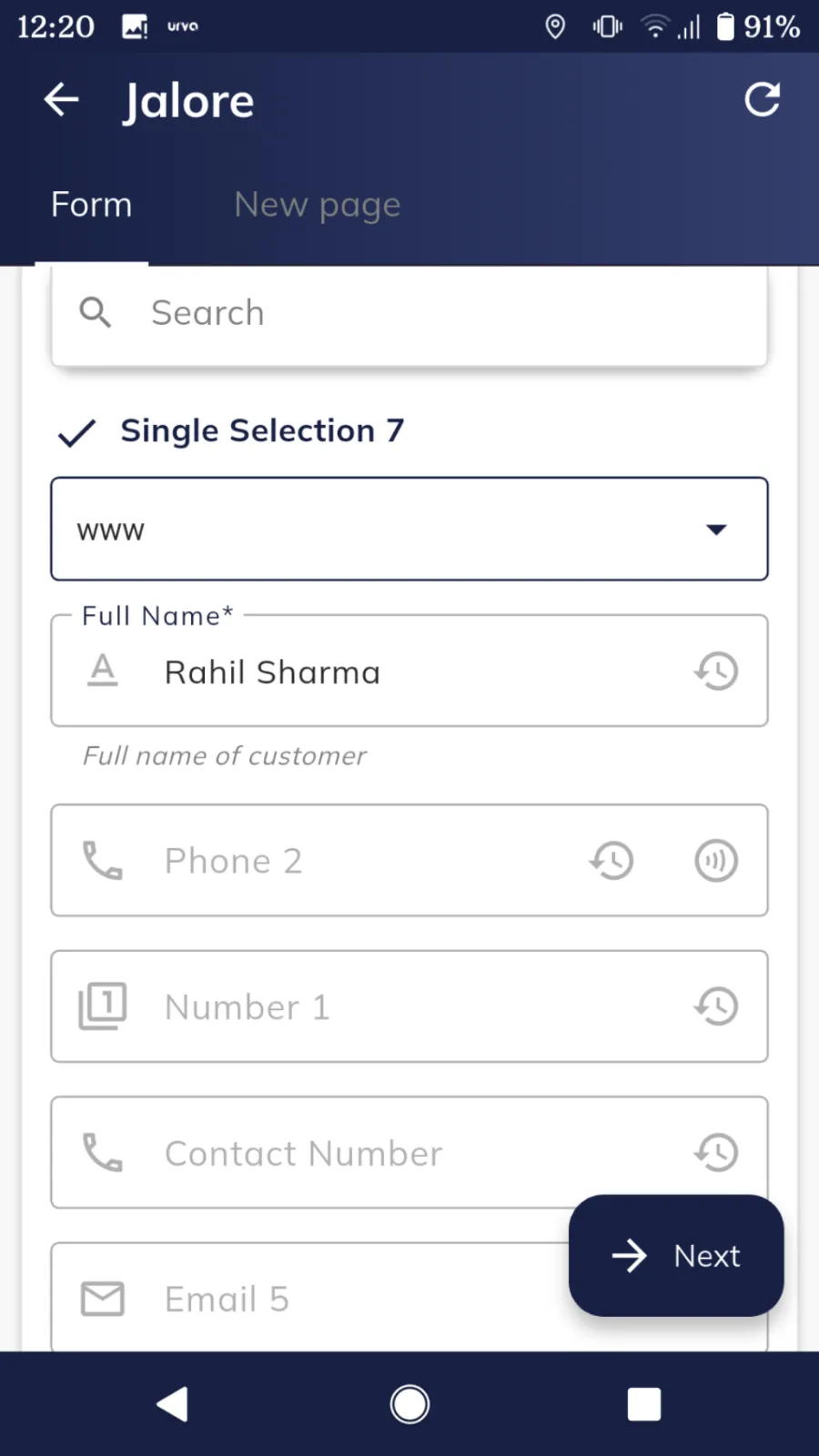819x1456 pixels.
Task: Go back using the header arrow
Action: coord(62,100)
